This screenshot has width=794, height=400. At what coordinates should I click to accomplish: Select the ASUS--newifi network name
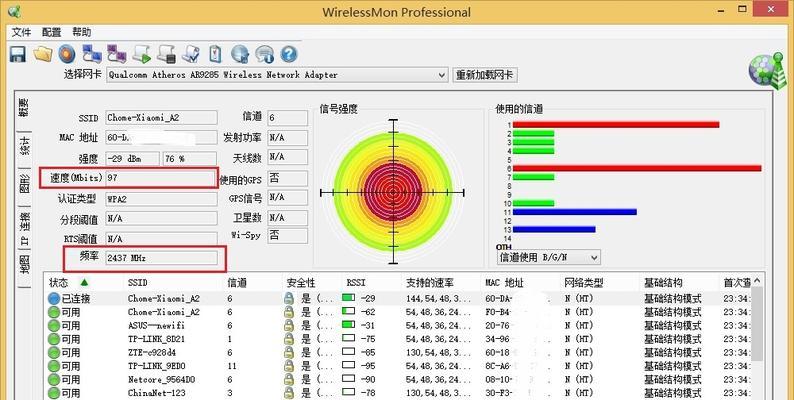[x=156, y=326]
